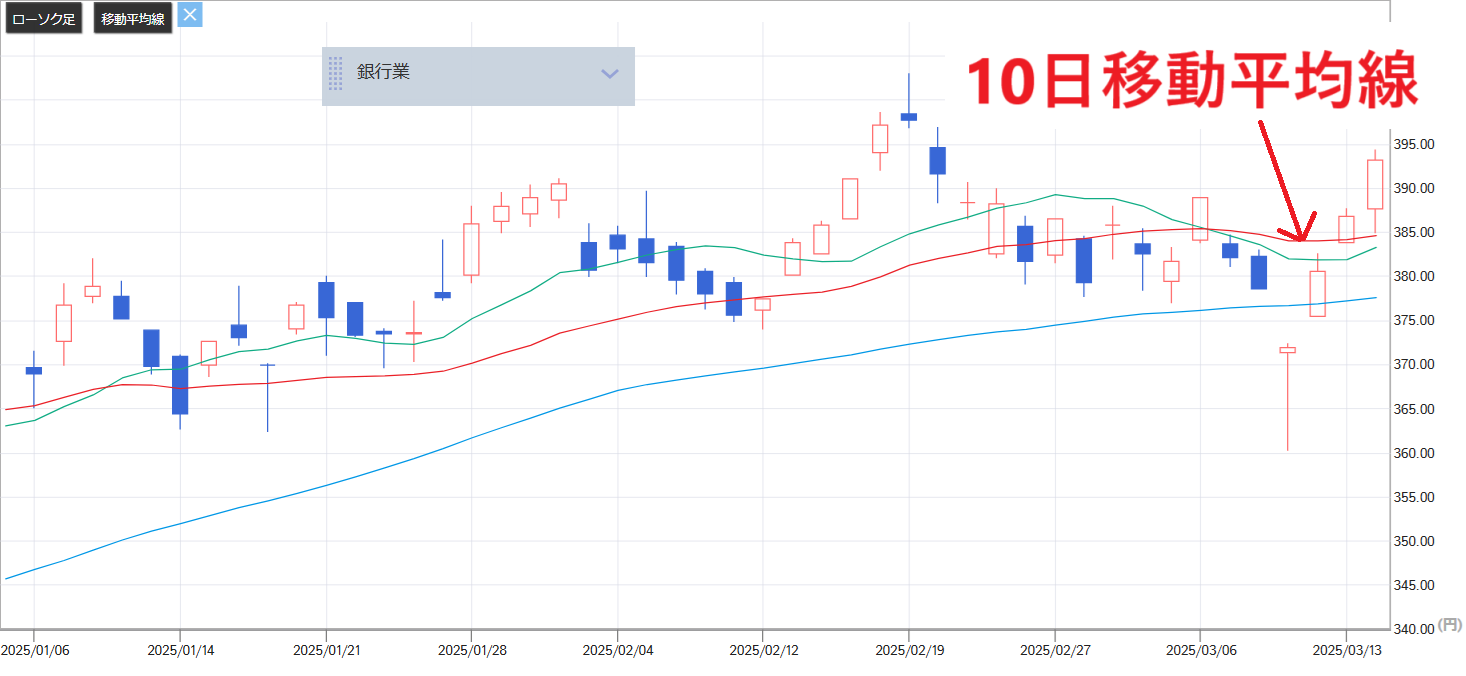The image size is (1466, 676).
Task: Click the 395.00 price axis label
Action: (1414, 145)
